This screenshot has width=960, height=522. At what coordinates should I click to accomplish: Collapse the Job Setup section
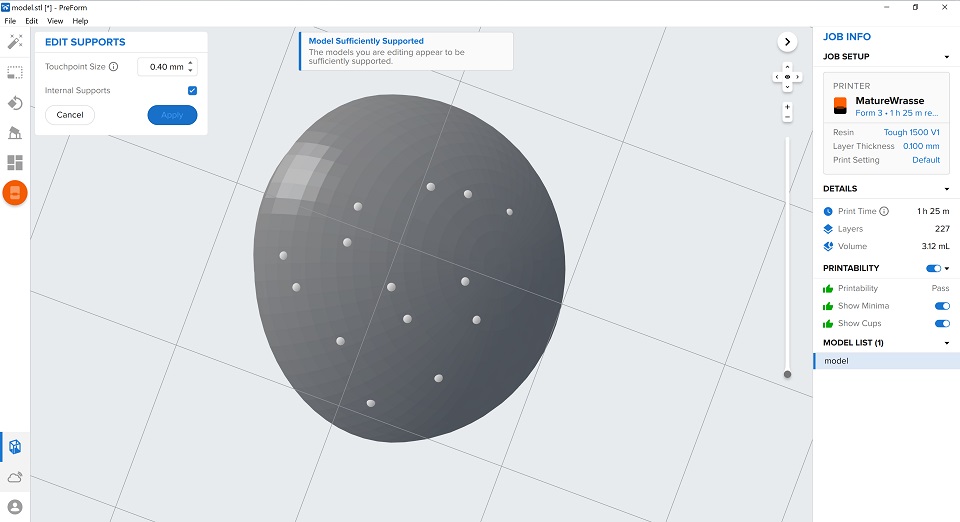[x=946, y=57]
